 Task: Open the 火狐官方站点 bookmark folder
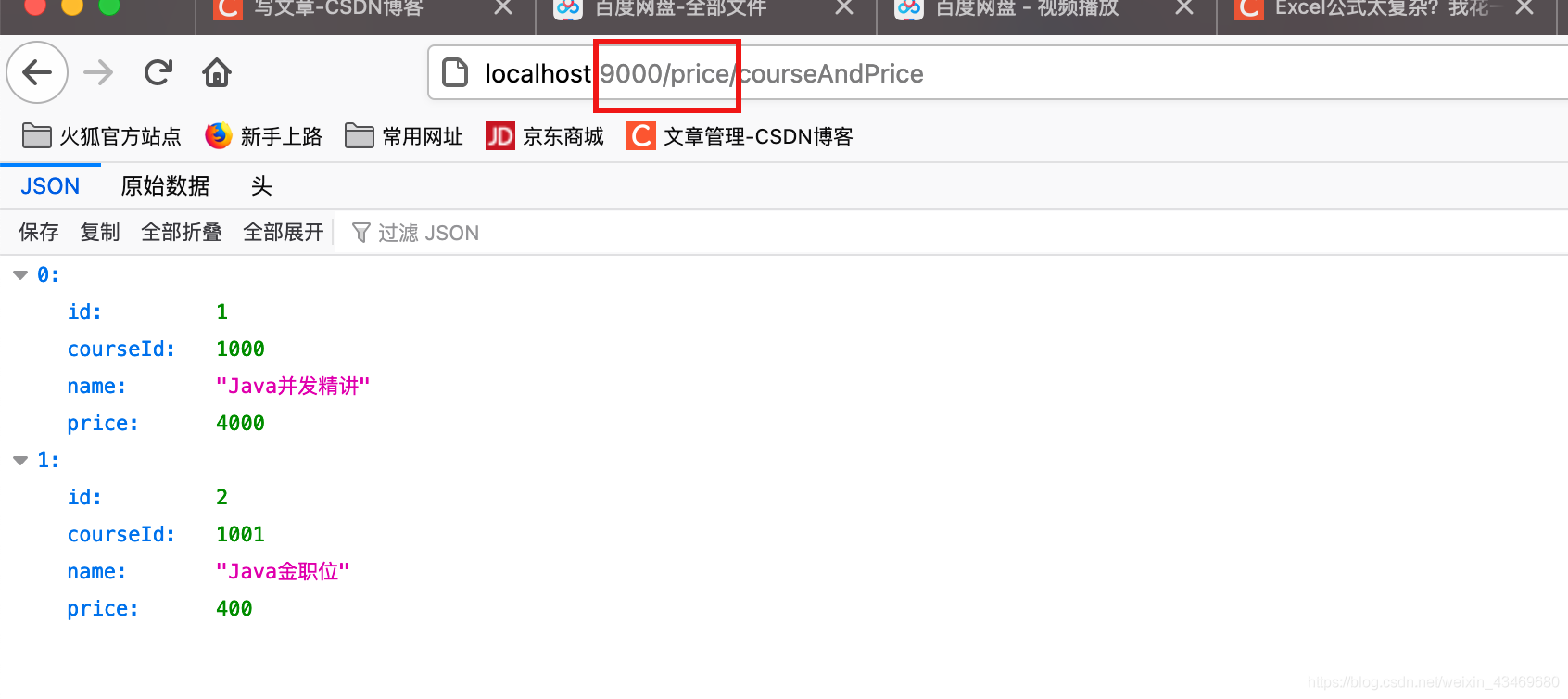pyautogui.click(x=102, y=136)
